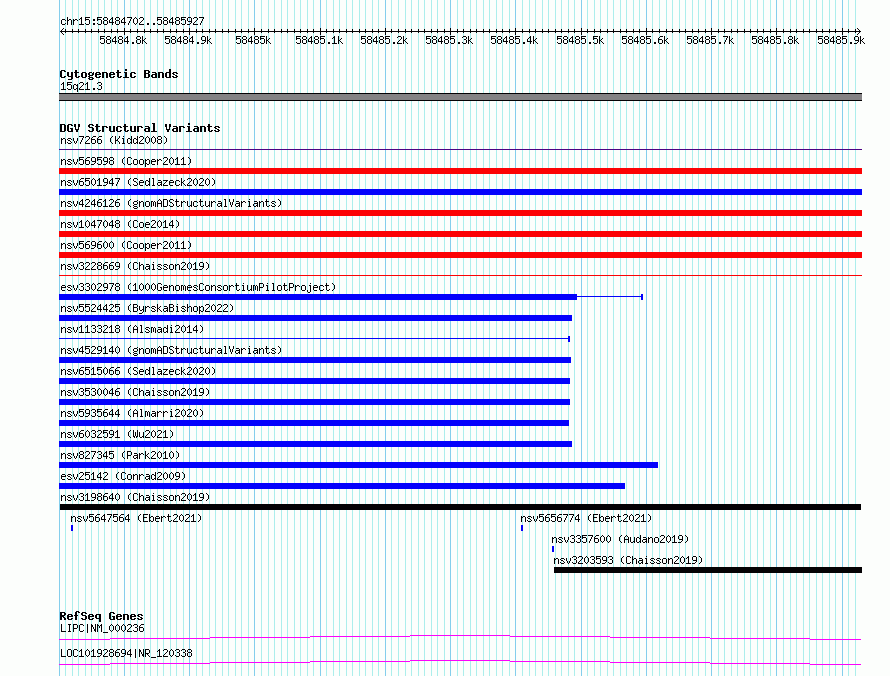The height and width of the screenshot is (676, 890).
Task: Click the small blue mark under nsv5656774
Action: (522, 528)
